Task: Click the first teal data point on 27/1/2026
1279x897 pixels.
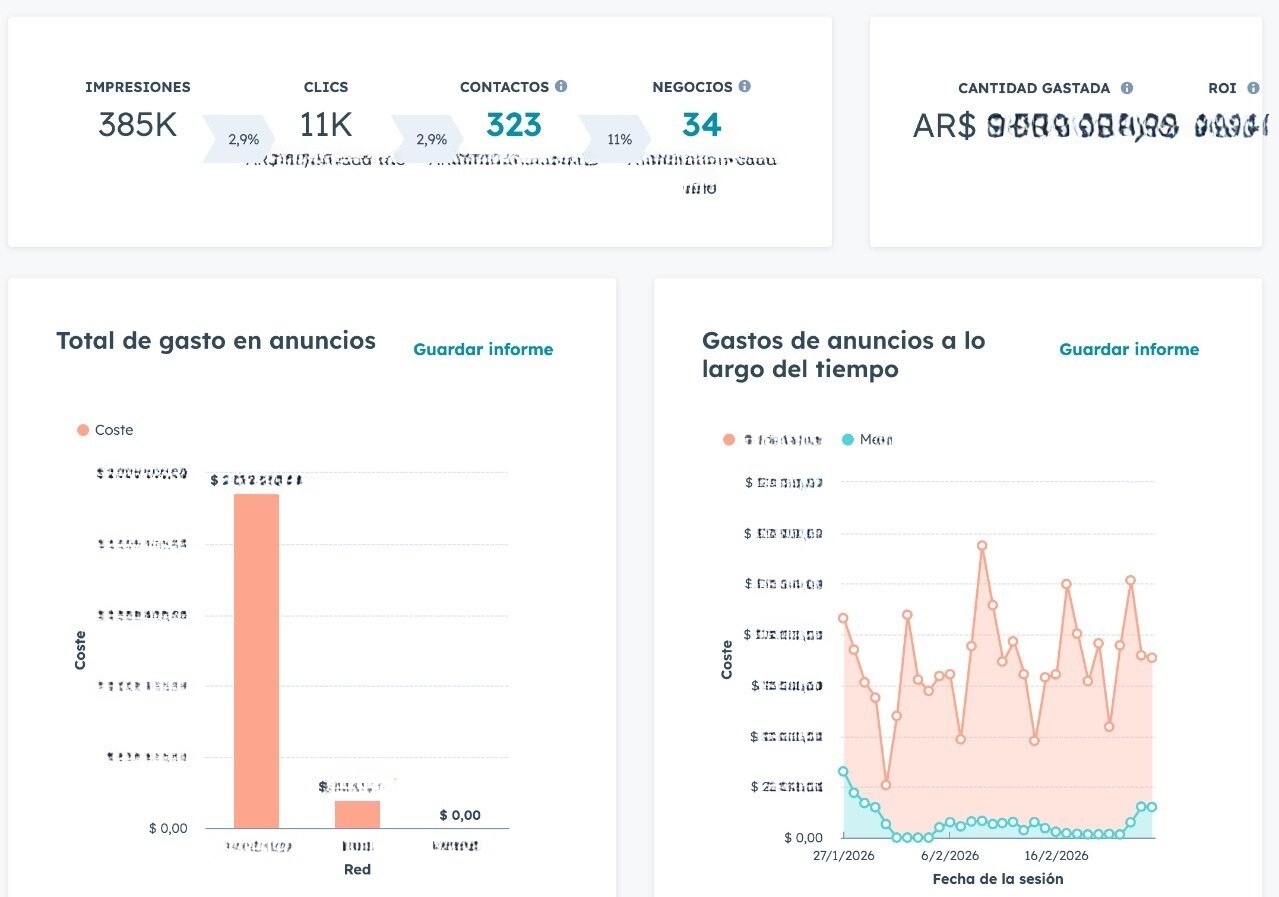Action: click(x=843, y=771)
